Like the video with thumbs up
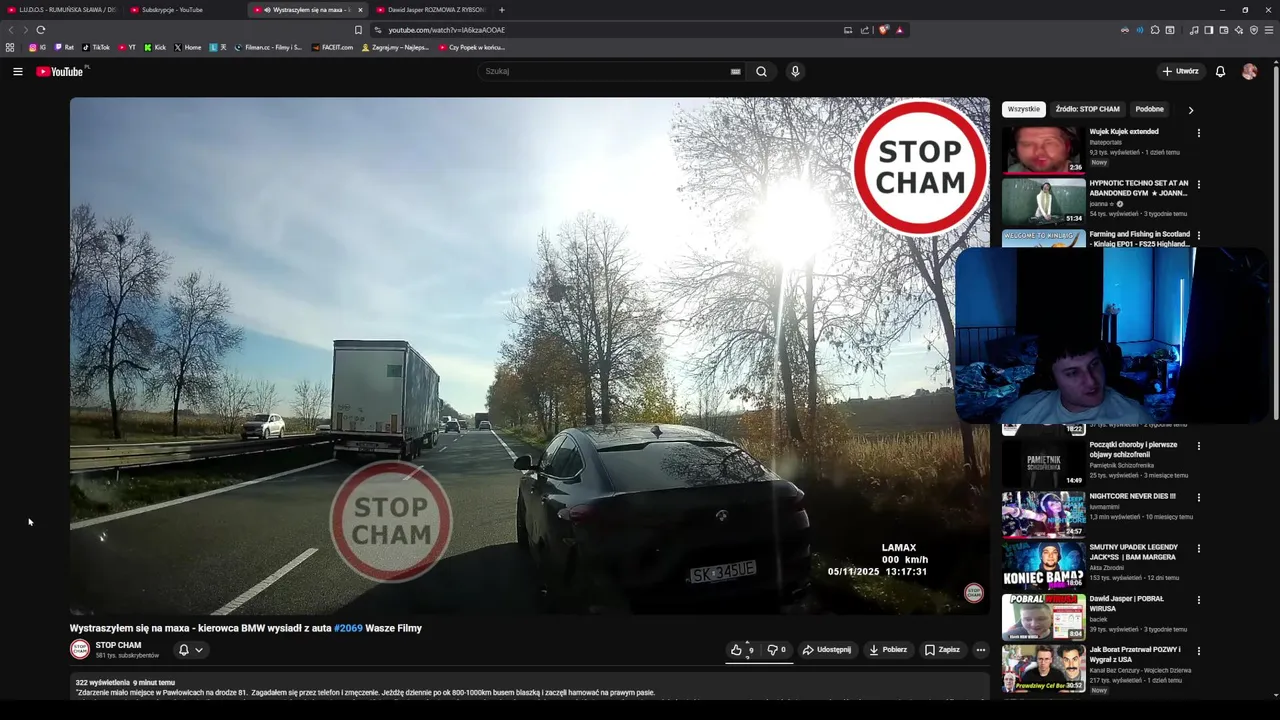 tap(741, 650)
